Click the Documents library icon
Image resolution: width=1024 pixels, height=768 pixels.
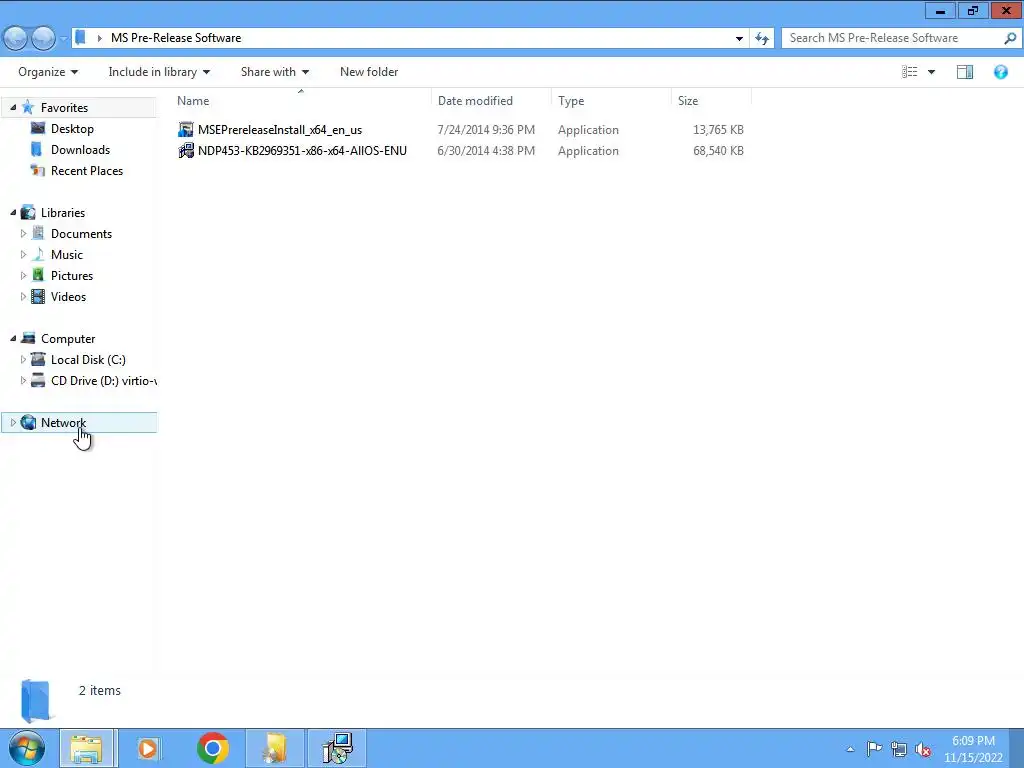pyautogui.click(x=38, y=233)
